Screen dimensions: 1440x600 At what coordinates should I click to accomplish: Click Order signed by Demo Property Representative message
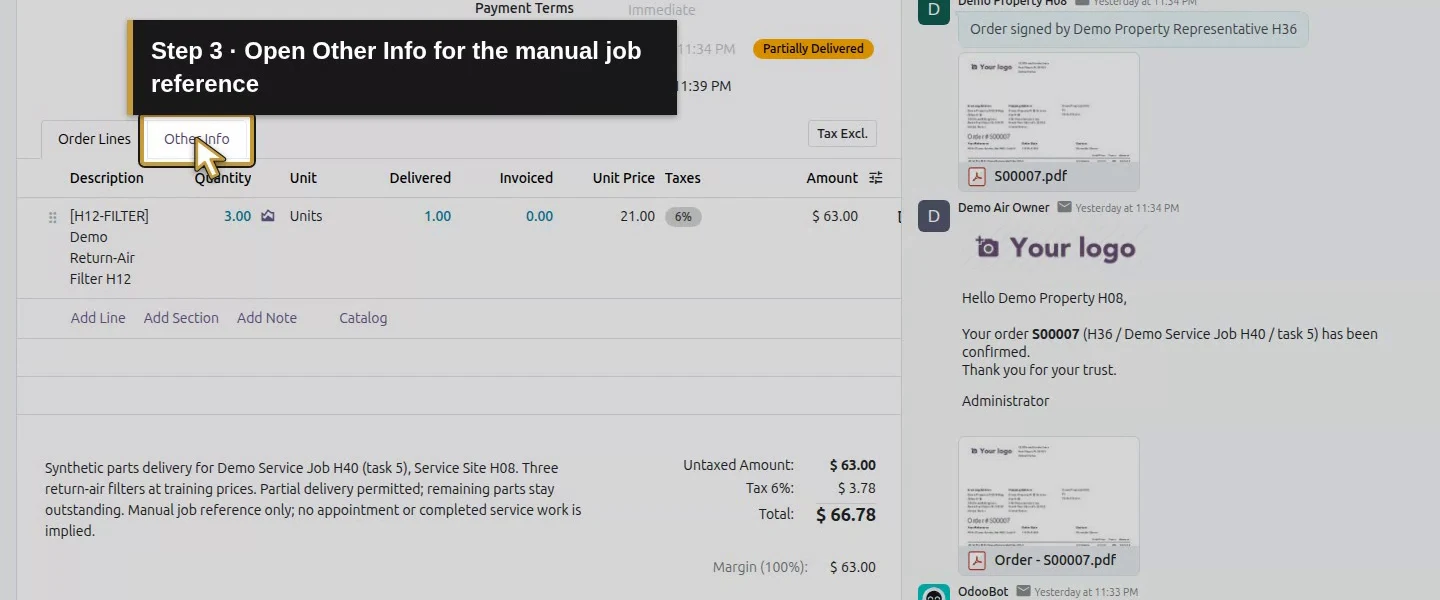[x=1133, y=29]
